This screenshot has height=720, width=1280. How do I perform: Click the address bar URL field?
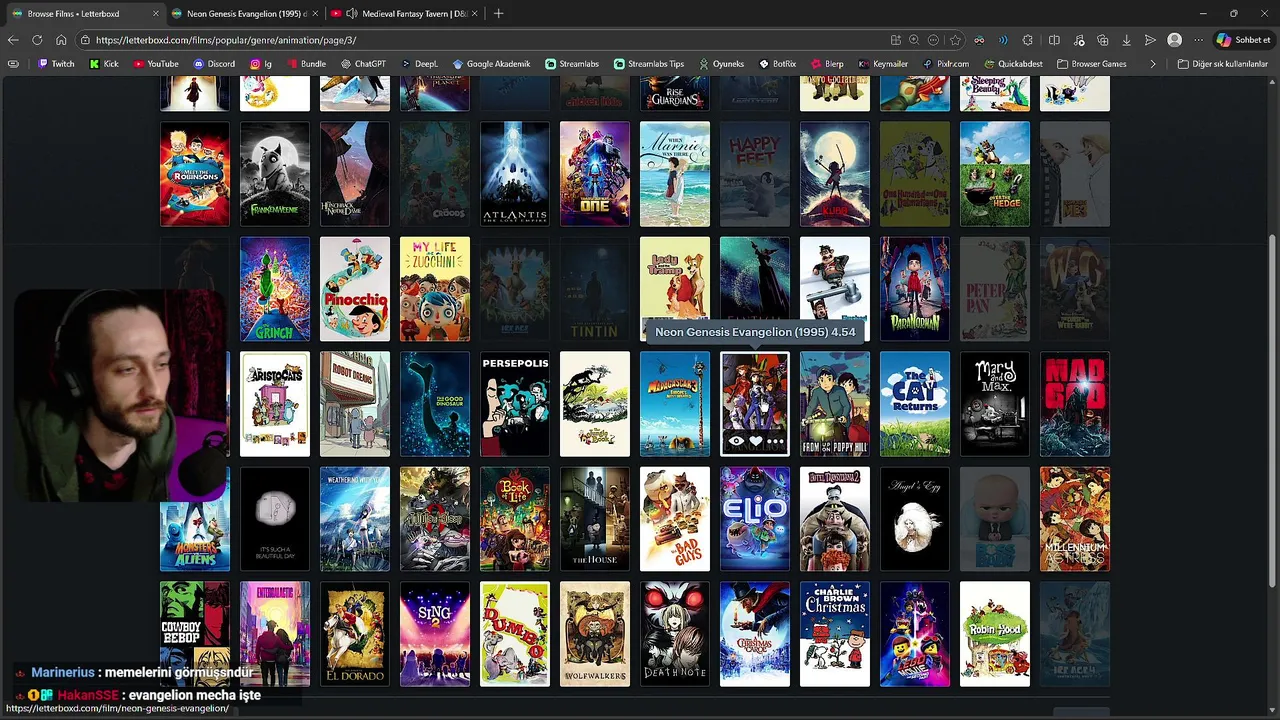(x=480, y=40)
